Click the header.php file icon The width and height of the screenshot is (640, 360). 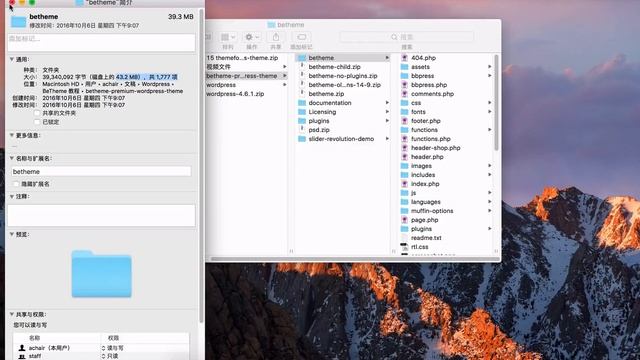click(404, 157)
